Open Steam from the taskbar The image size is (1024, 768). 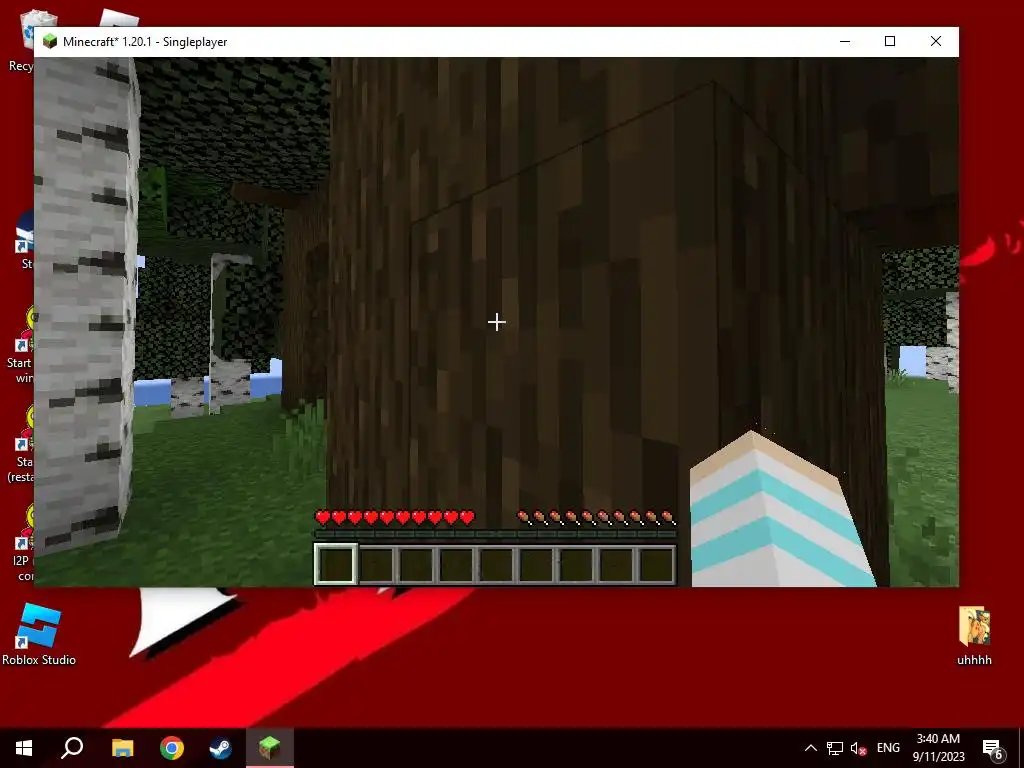(x=221, y=748)
